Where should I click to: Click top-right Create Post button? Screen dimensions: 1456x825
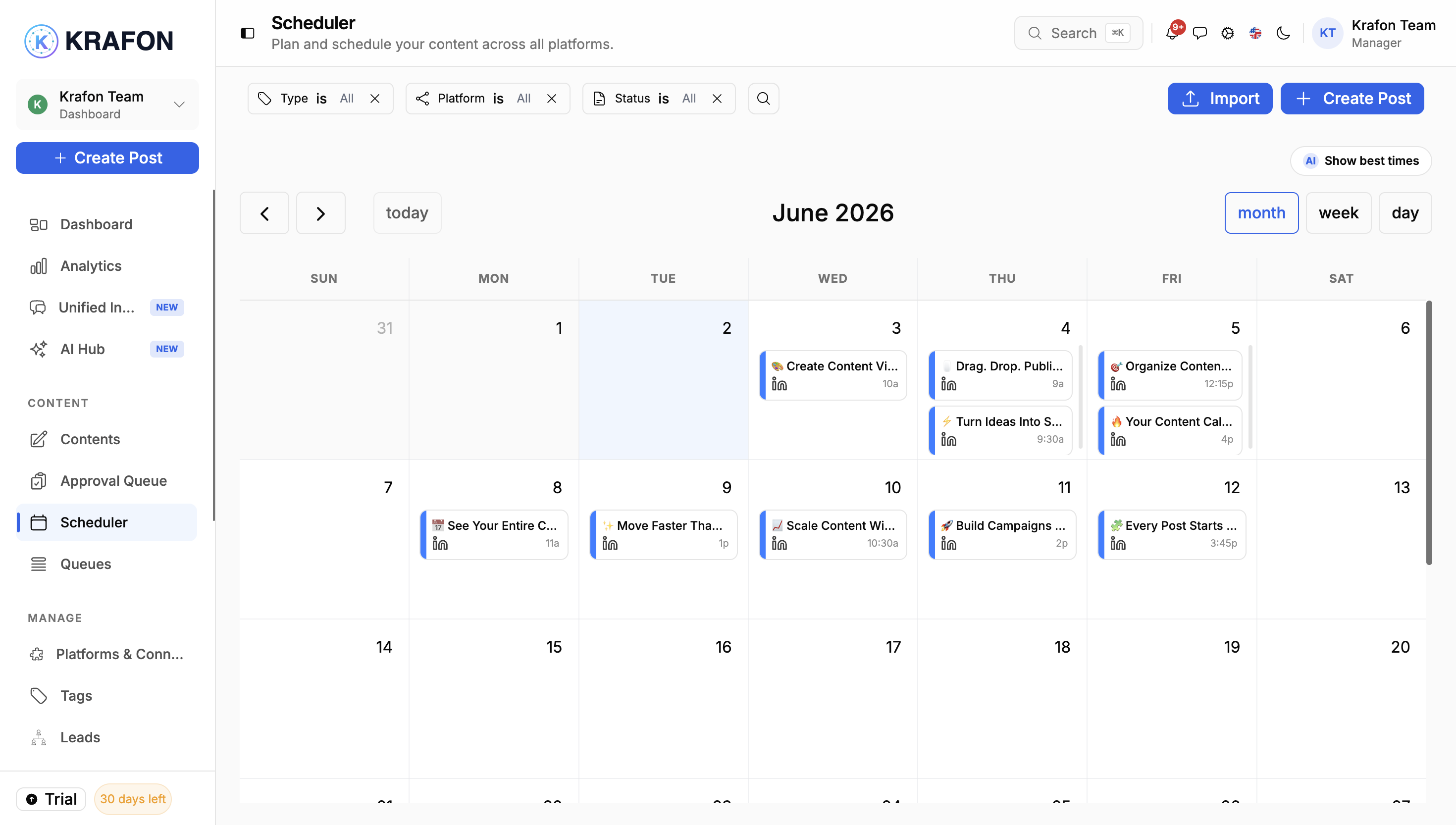point(1352,99)
